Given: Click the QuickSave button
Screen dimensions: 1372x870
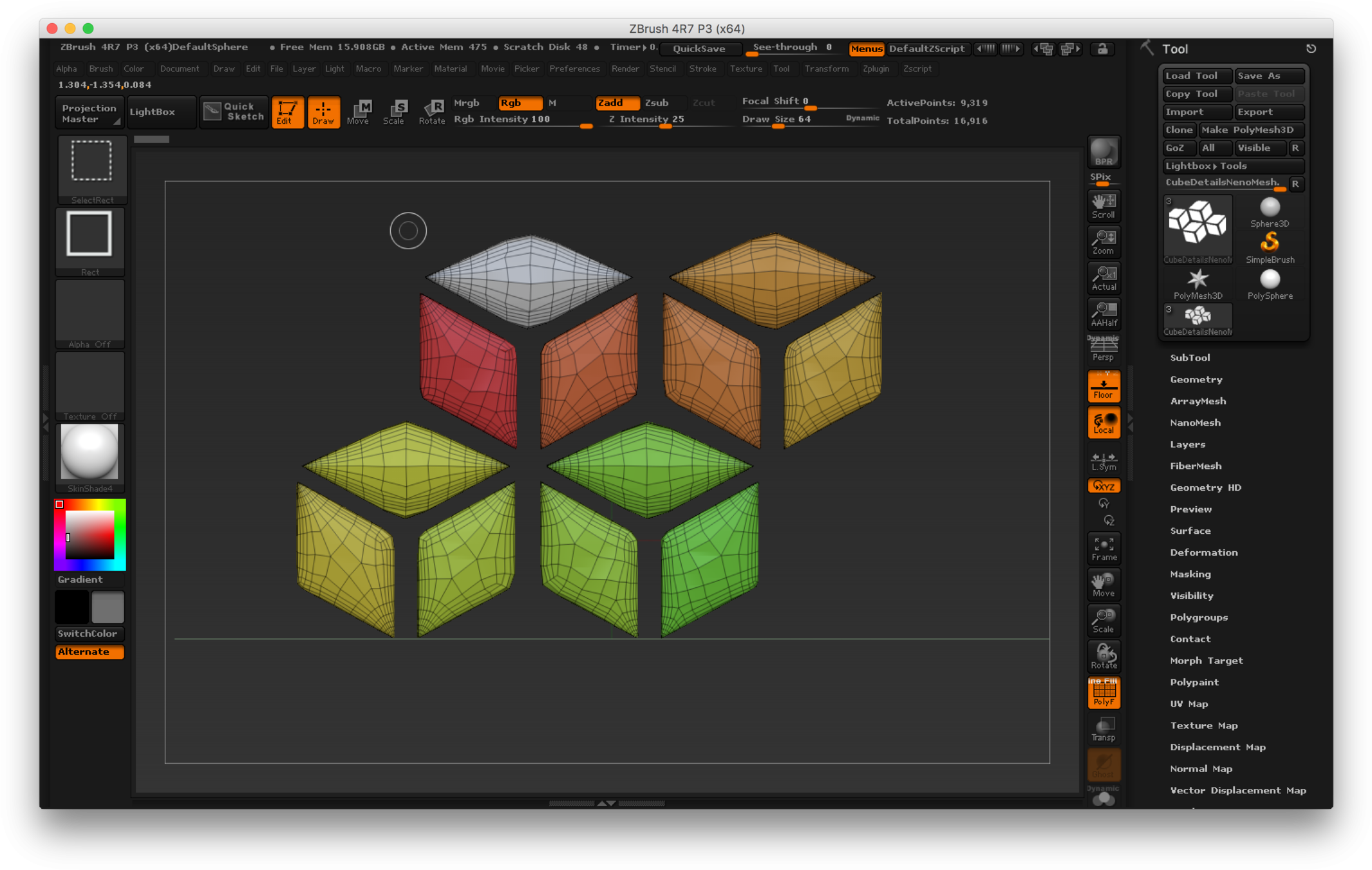Looking at the screenshot, I should pos(699,48).
